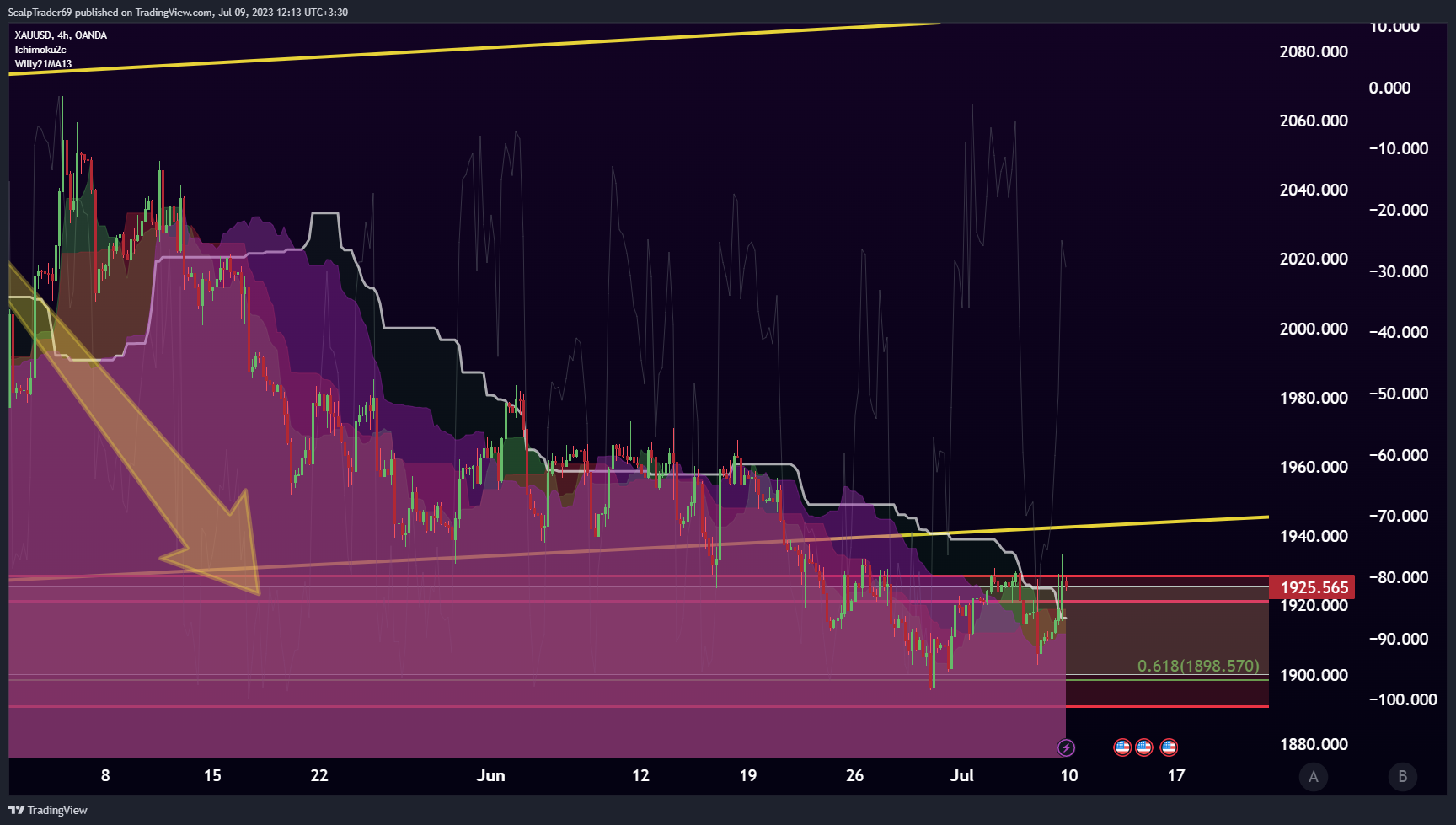Click the Ichimoku2c indicator legend
This screenshot has height=825, width=1456.
point(40,50)
